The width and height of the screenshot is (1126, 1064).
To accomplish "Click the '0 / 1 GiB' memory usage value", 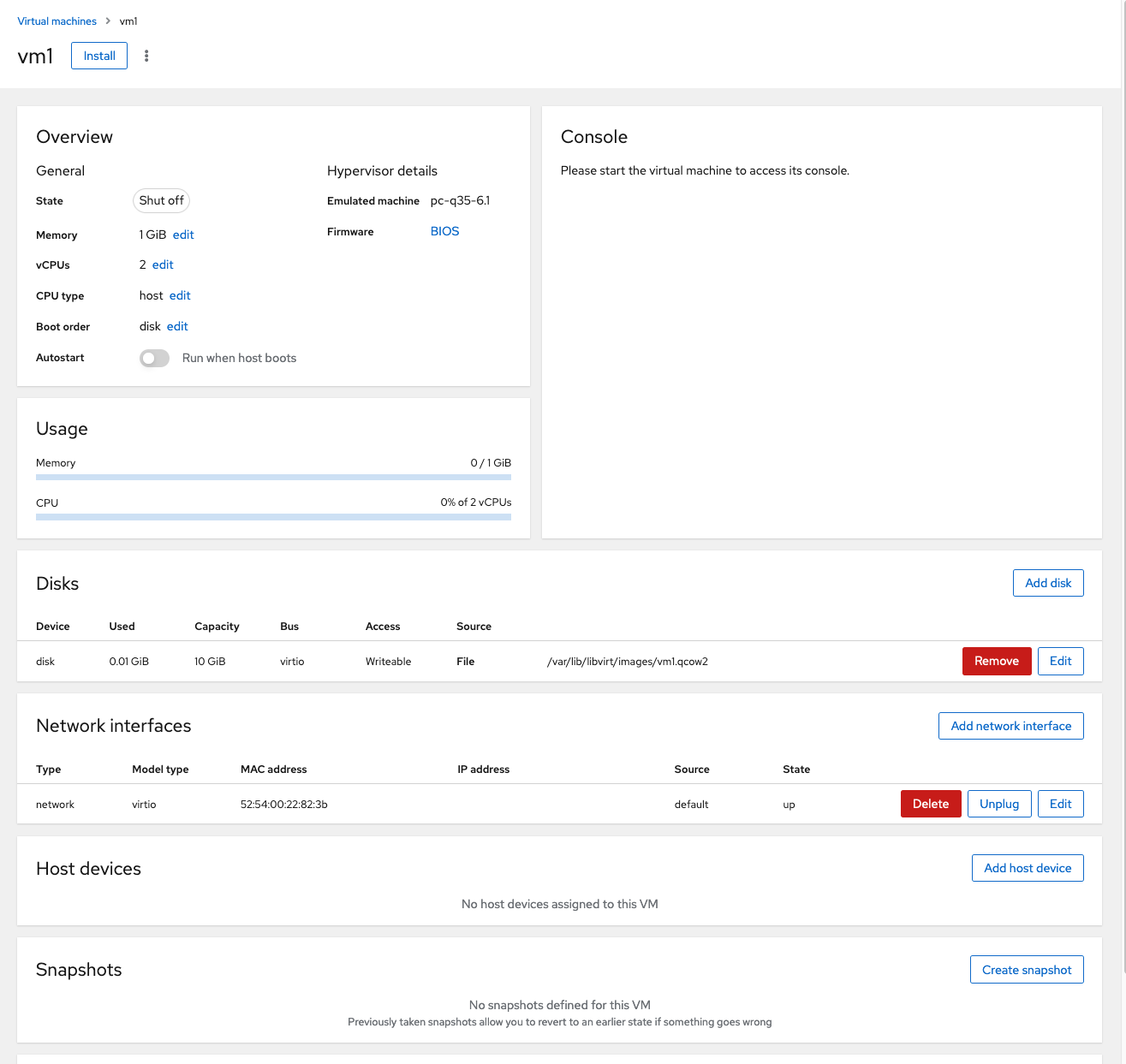I will tap(491, 462).
